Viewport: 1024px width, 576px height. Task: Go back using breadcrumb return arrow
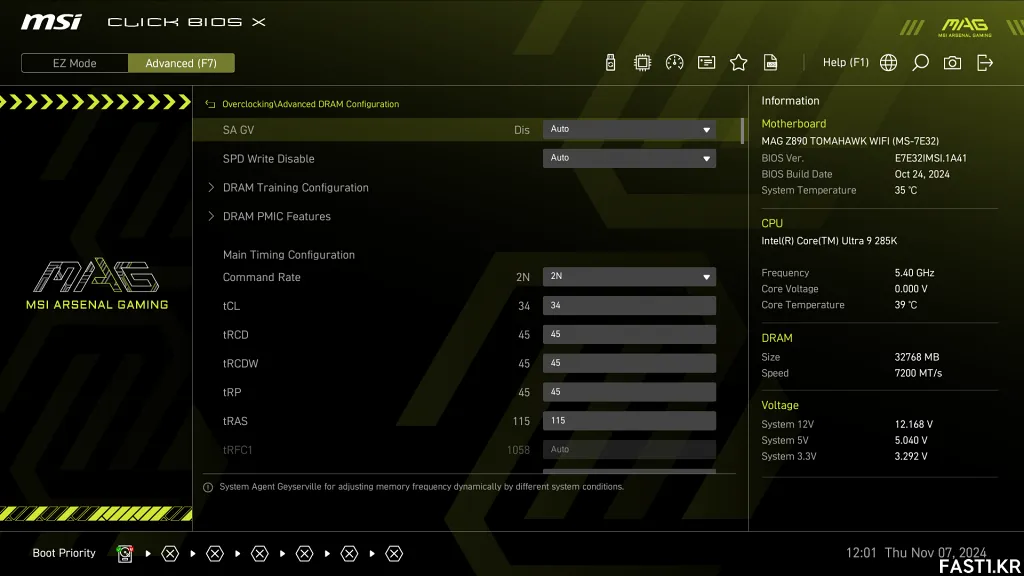(x=210, y=104)
